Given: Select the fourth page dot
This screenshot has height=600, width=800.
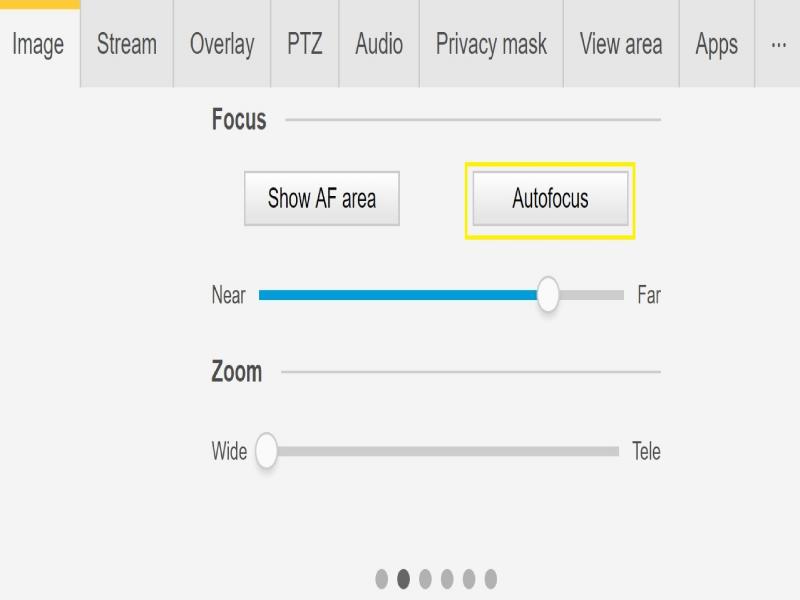Looking at the screenshot, I should click(x=447, y=579).
